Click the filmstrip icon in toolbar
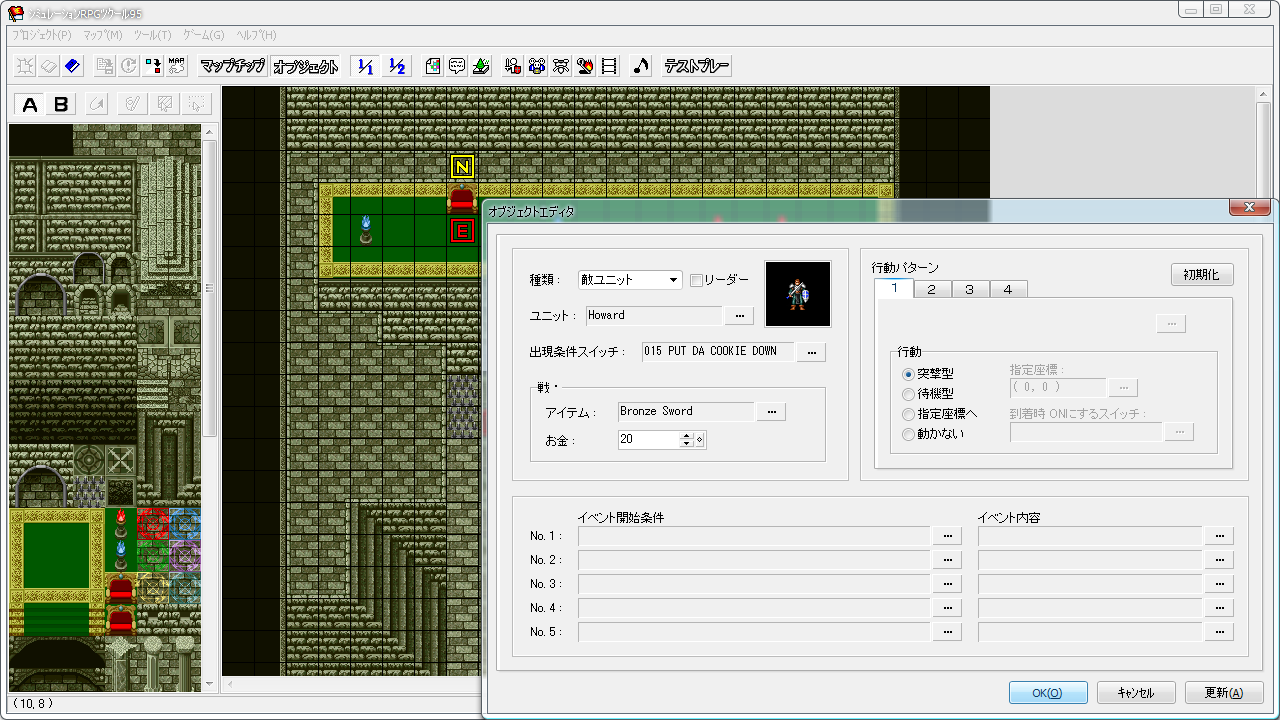The image size is (1280, 720). pos(609,67)
